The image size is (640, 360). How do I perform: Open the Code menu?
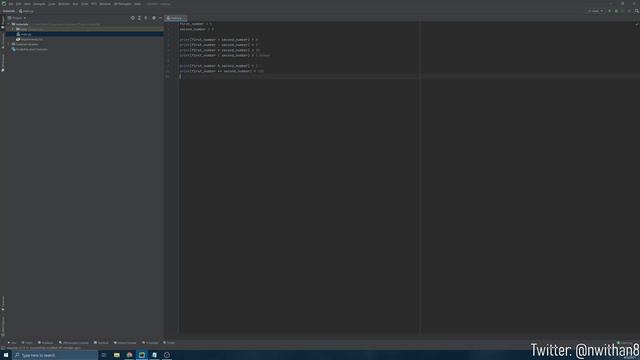coord(52,4)
